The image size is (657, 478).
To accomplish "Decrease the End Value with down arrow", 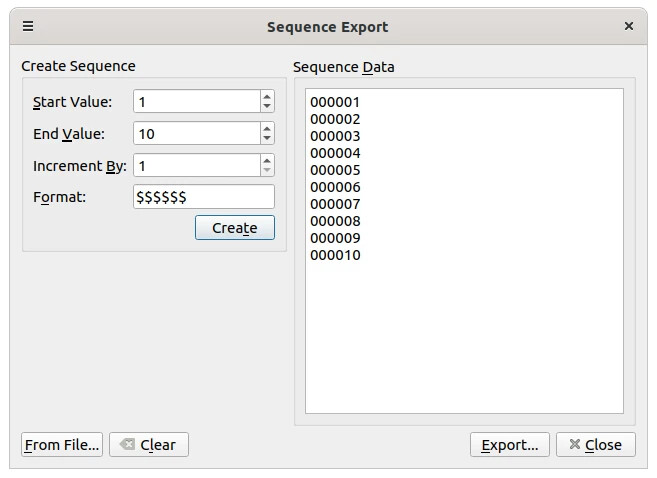I will [267, 139].
